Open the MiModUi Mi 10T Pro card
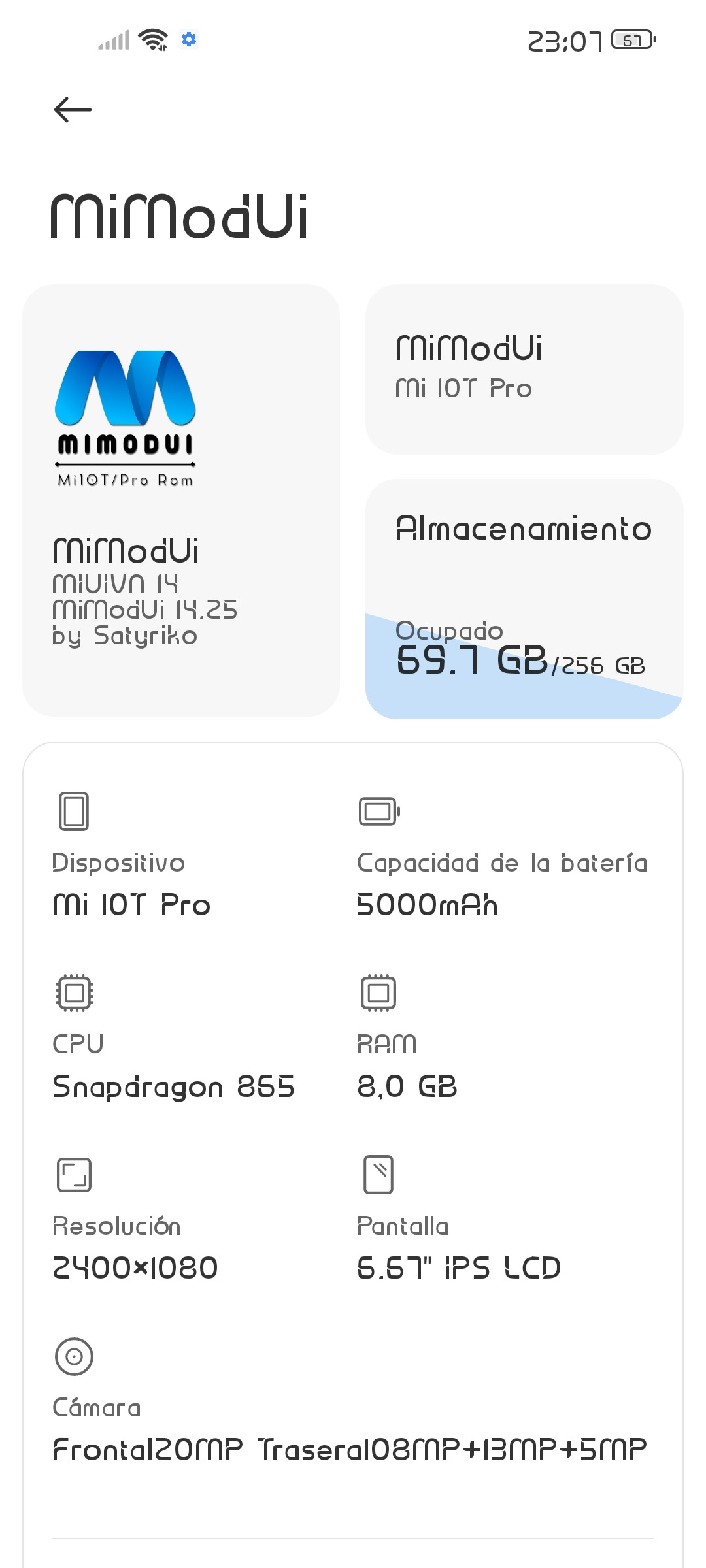This screenshot has width=706, height=1568. coord(524,369)
